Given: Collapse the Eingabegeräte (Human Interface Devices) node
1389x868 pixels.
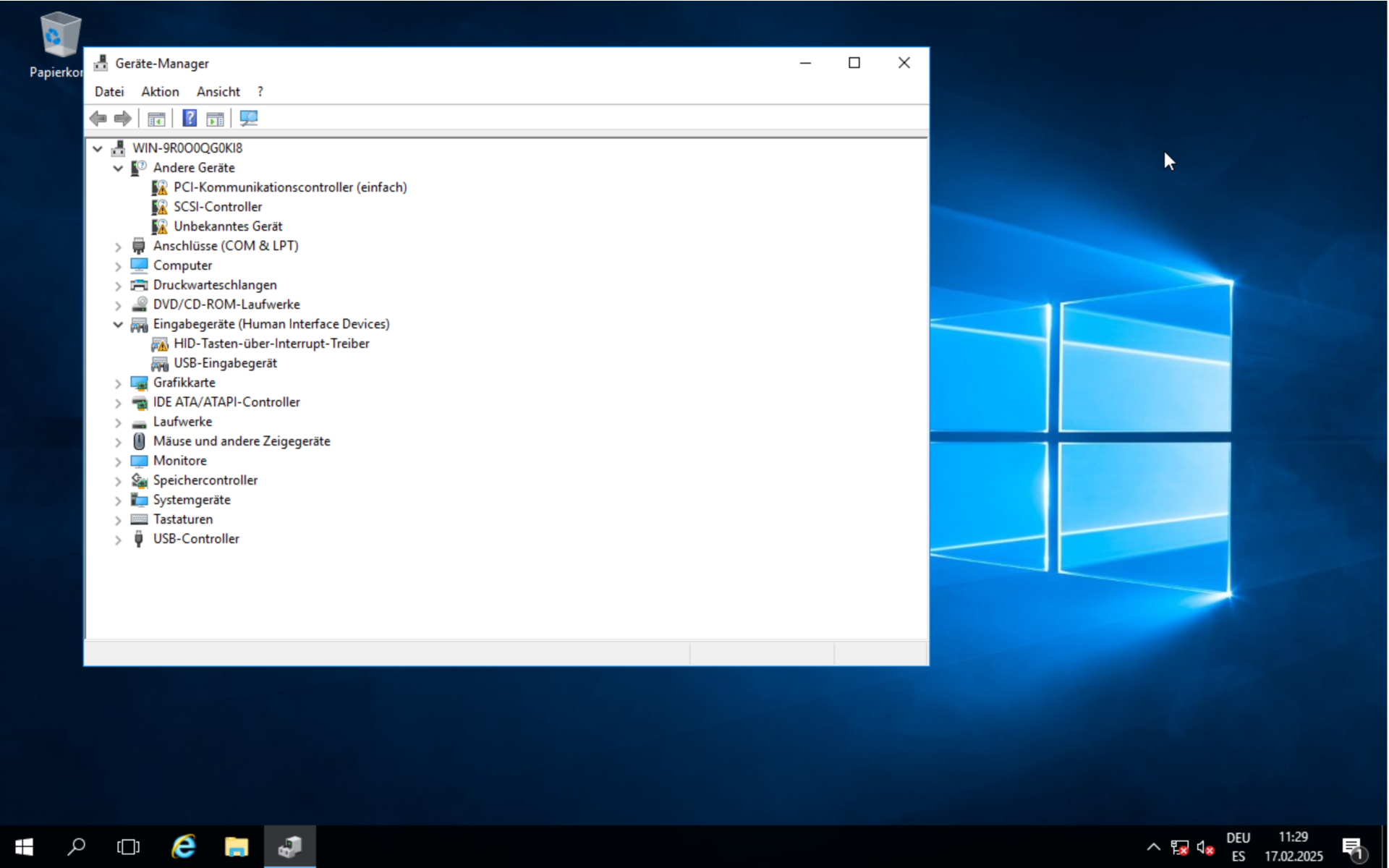Looking at the screenshot, I should pyautogui.click(x=118, y=324).
